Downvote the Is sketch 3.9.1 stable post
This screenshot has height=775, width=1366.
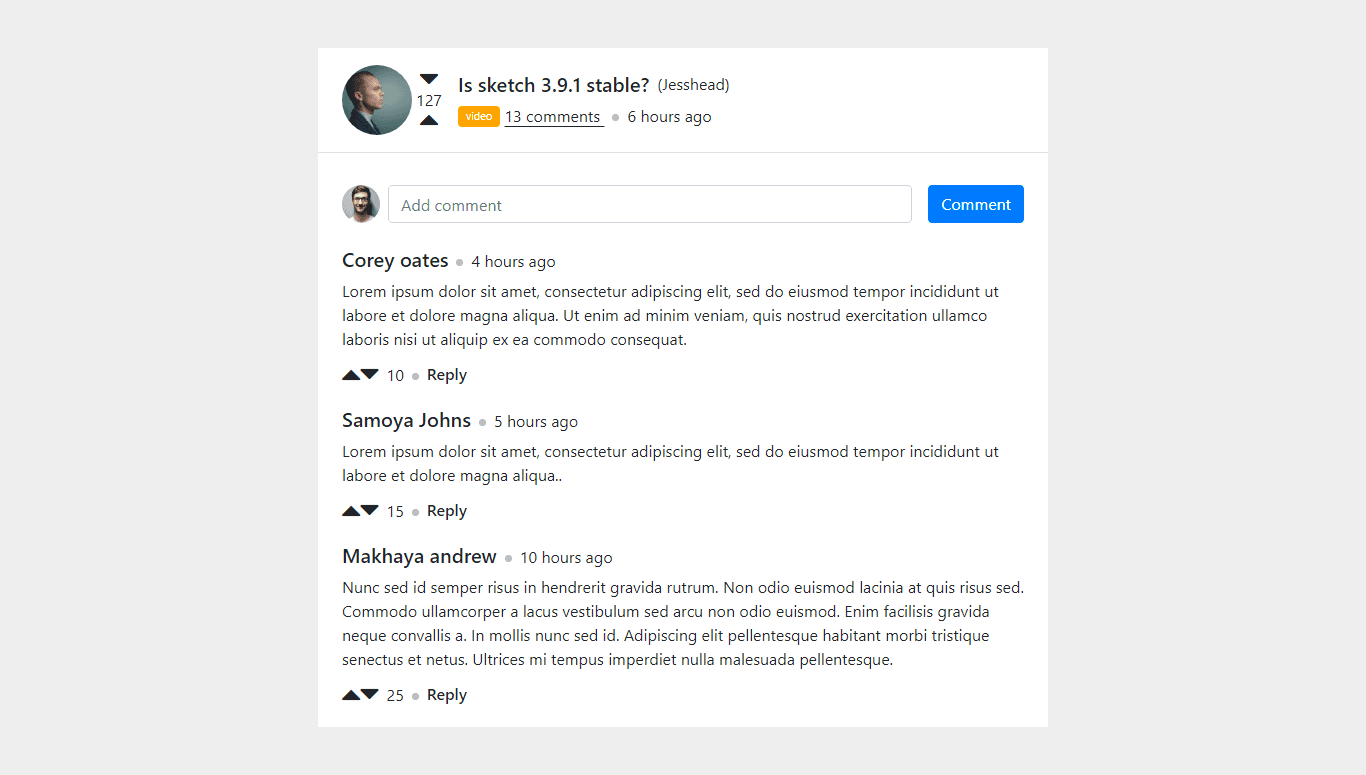point(429,77)
